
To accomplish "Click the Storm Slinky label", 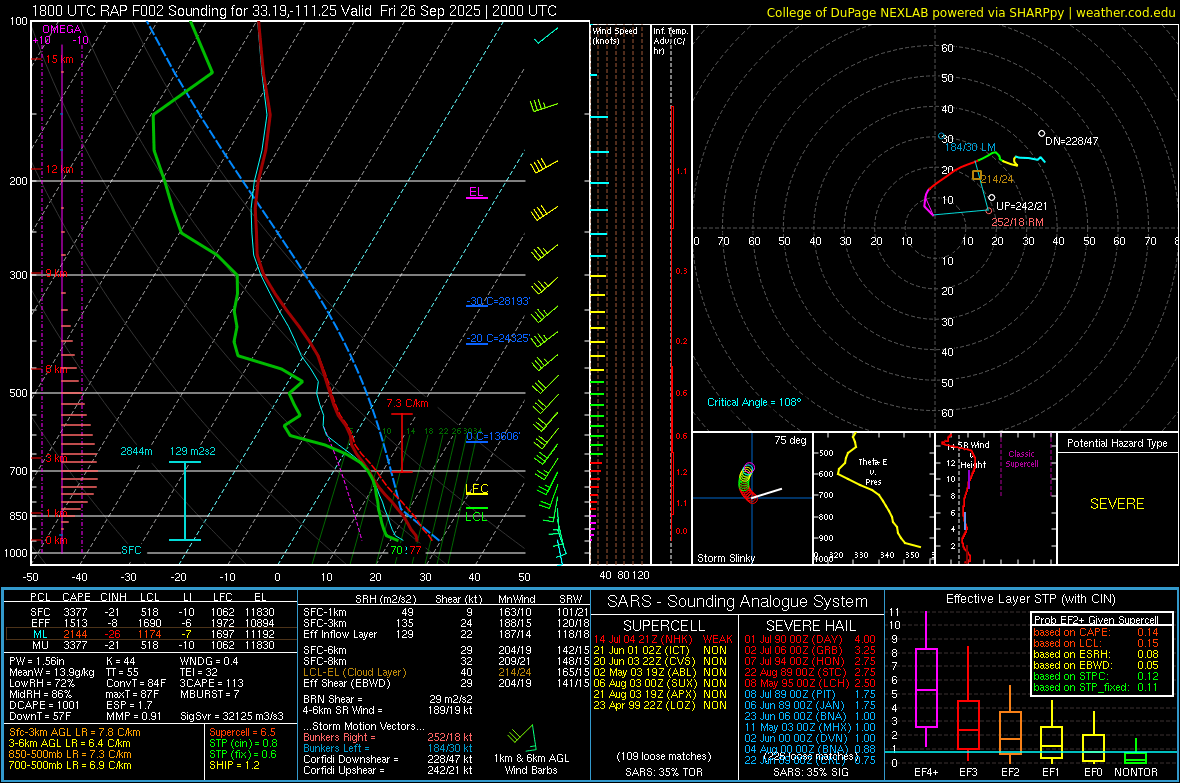I will click(x=725, y=558).
